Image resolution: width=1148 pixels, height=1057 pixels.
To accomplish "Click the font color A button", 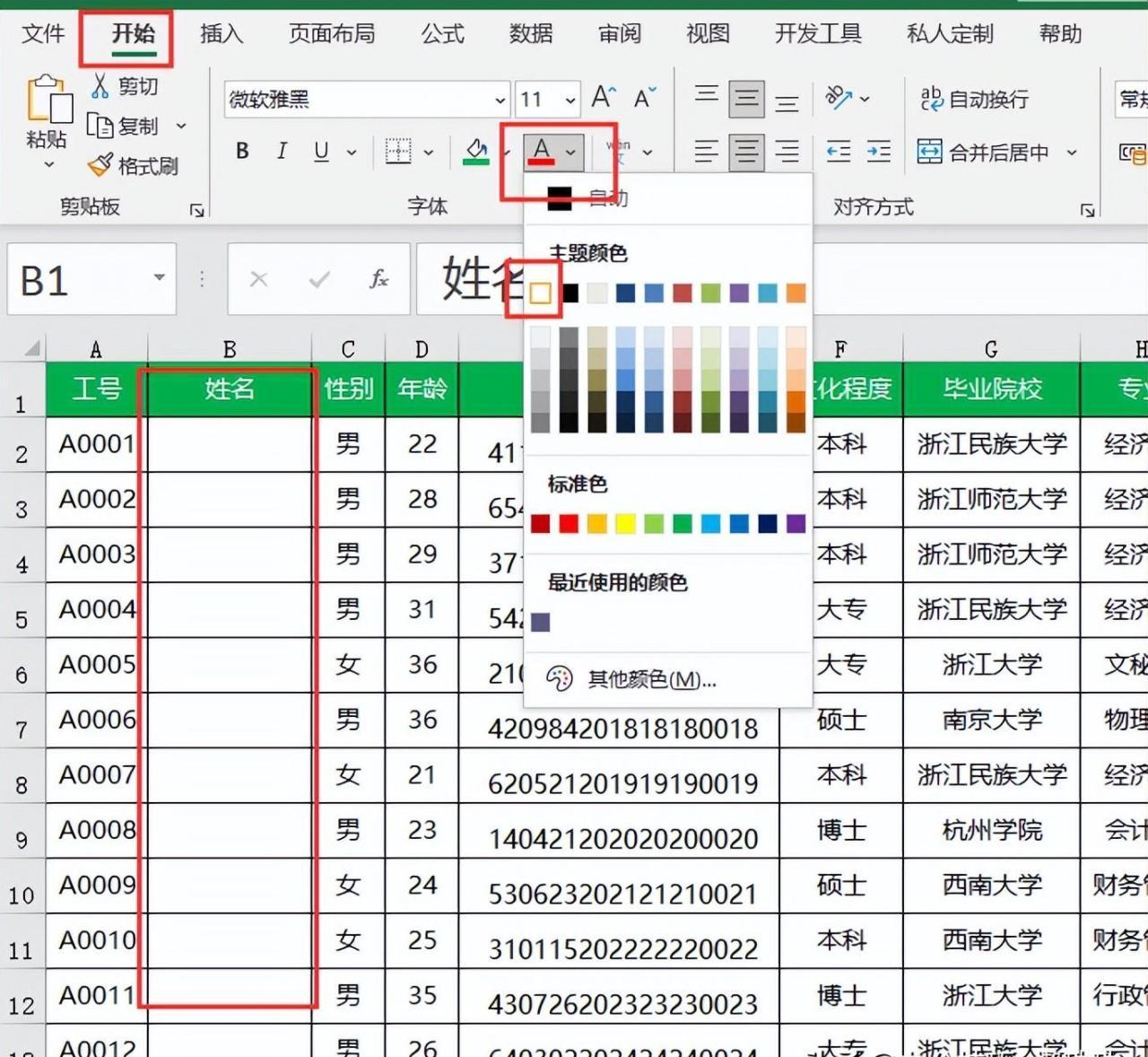I will coord(541,151).
